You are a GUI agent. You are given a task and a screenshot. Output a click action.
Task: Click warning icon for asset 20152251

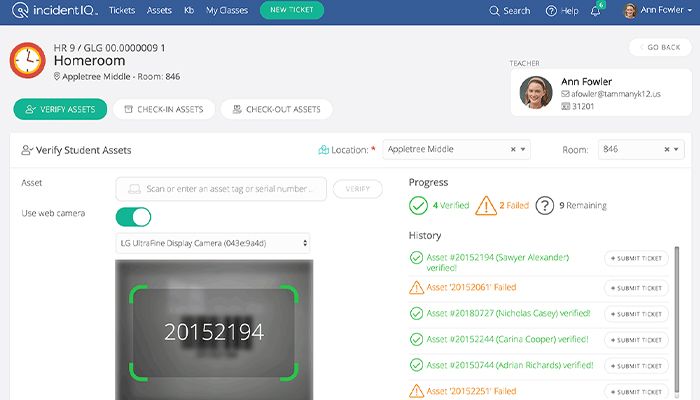417,391
